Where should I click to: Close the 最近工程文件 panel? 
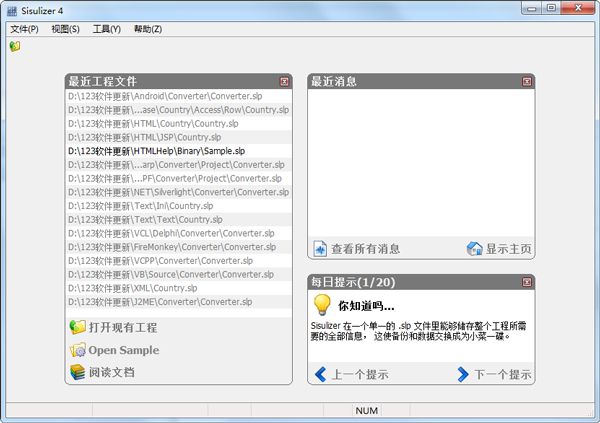[284, 82]
